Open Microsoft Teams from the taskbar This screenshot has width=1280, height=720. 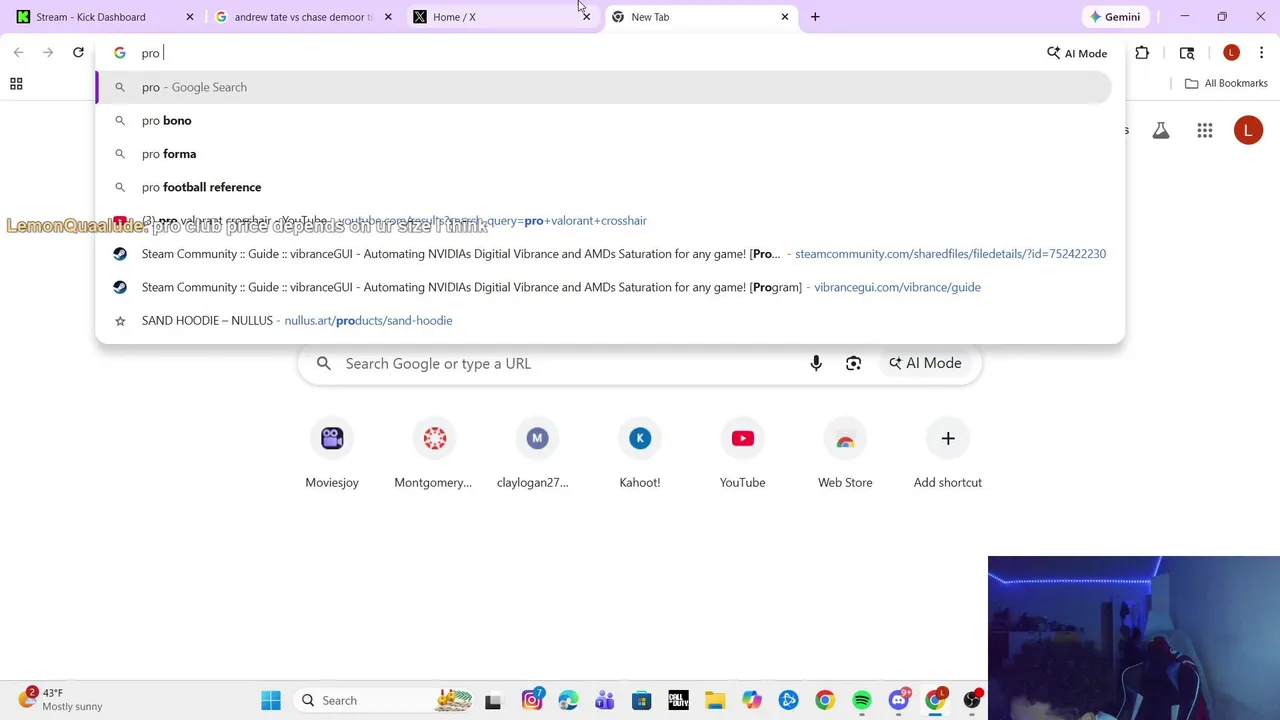click(x=605, y=701)
